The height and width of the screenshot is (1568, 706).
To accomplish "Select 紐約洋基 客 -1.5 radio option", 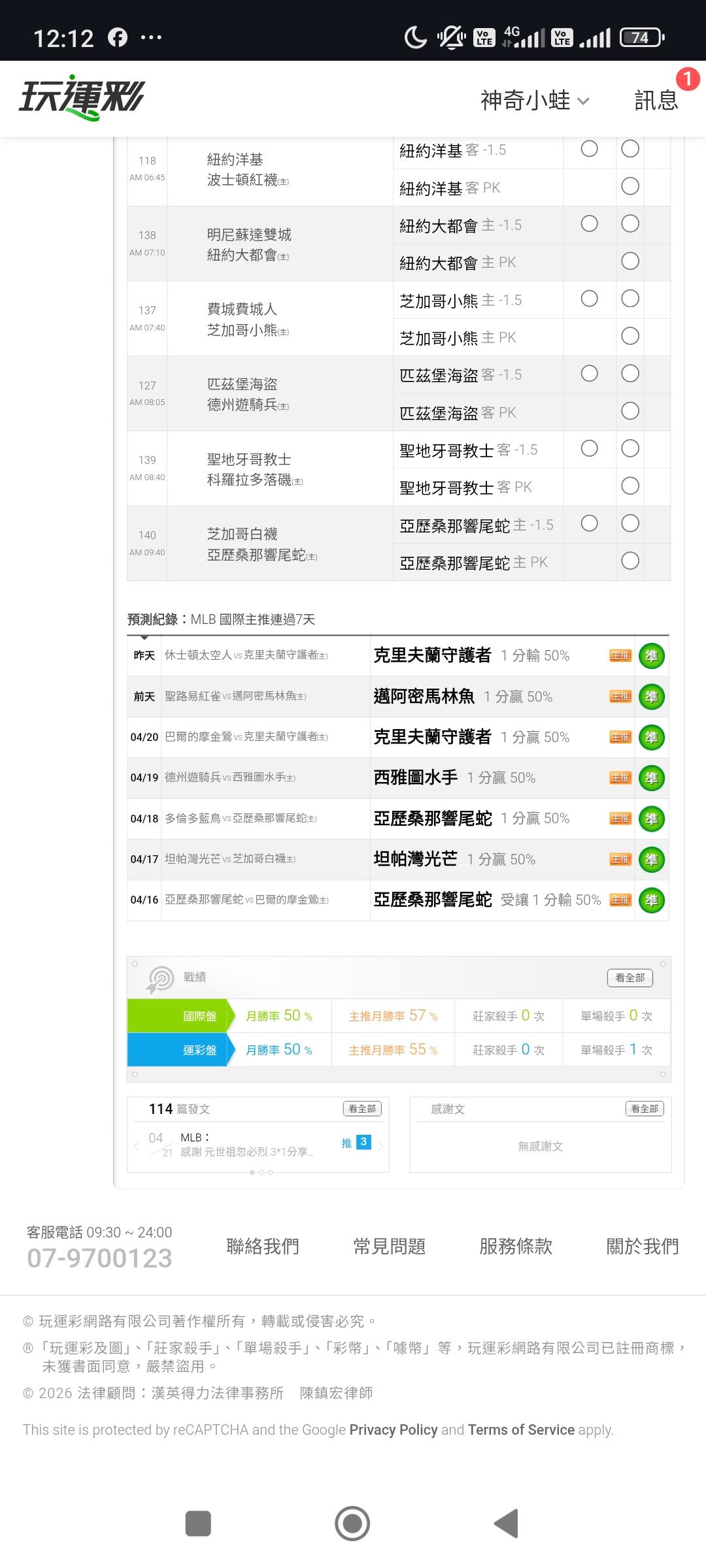I will 589,149.
